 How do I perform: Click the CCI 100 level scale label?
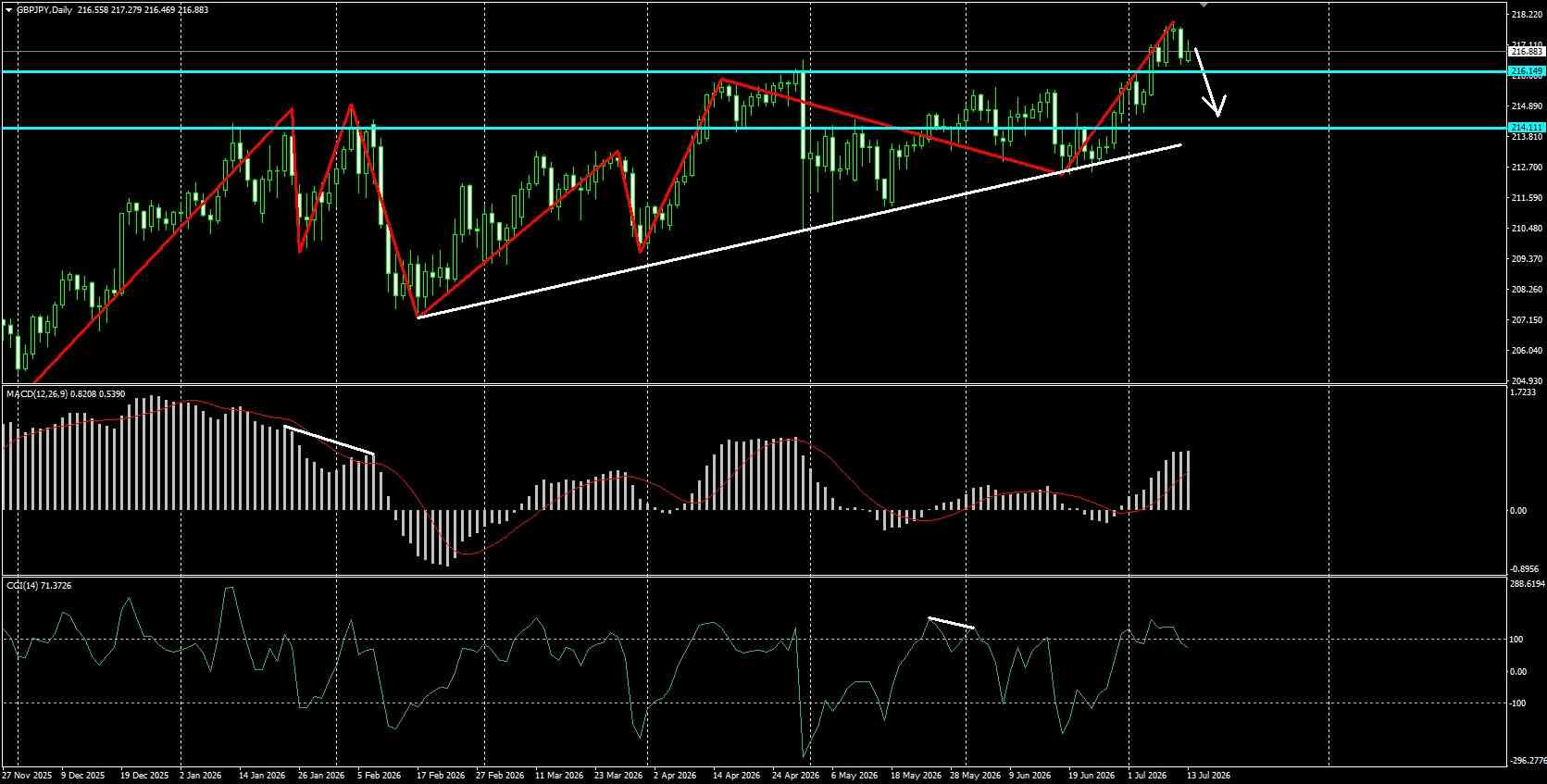pyautogui.click(x=1516, y=640)
